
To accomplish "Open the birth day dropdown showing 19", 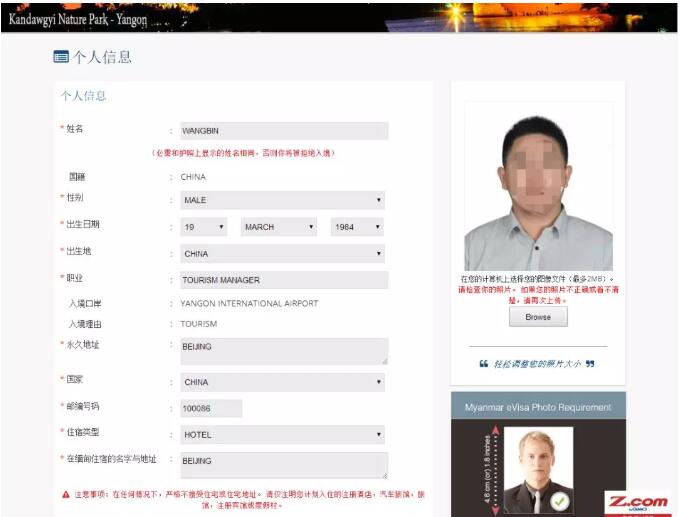I will 204,227.
